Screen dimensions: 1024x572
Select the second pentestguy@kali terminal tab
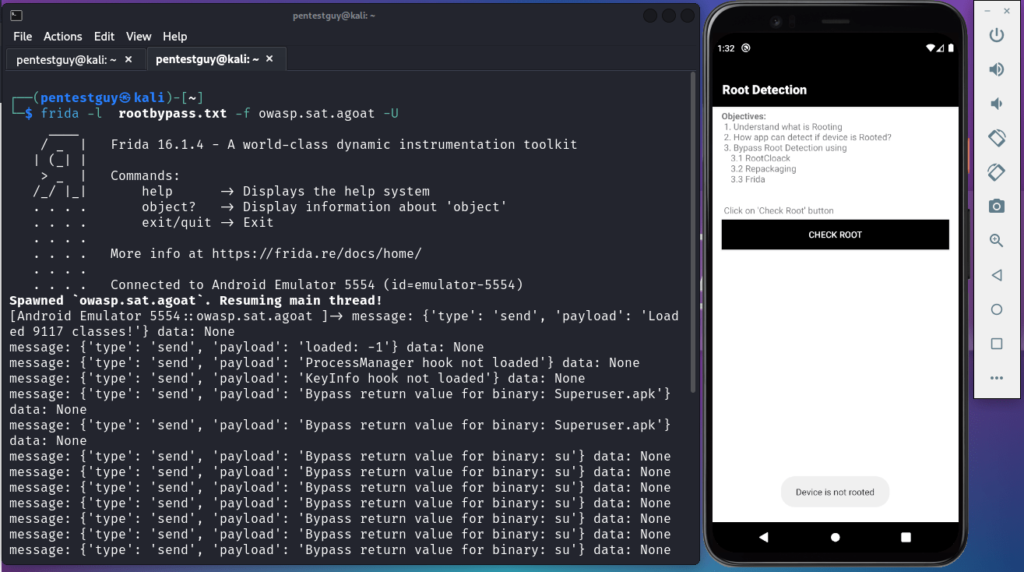[216, 59]
